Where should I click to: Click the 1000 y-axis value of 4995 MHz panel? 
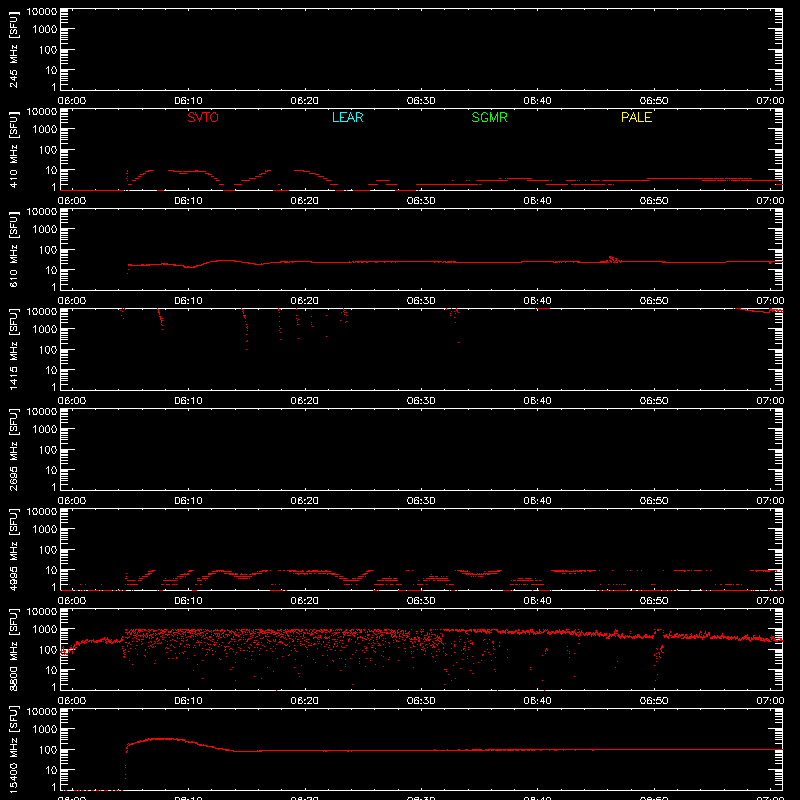(x=45, y=530)
